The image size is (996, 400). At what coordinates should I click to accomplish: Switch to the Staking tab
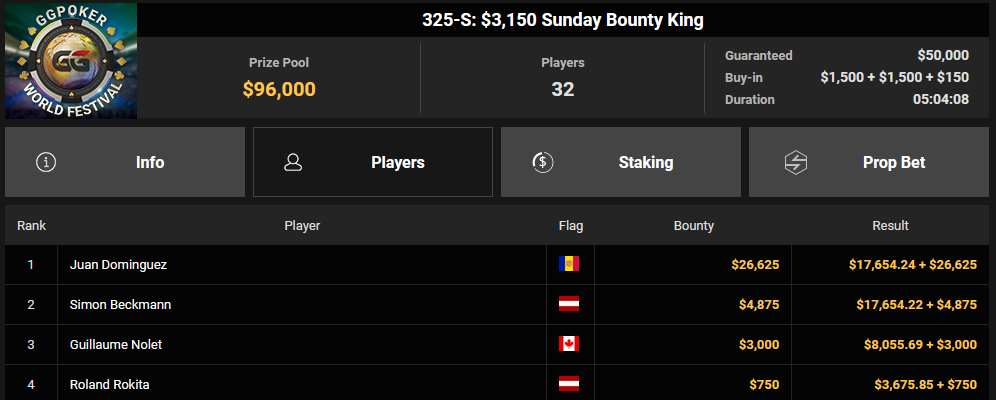pos(621,162)
